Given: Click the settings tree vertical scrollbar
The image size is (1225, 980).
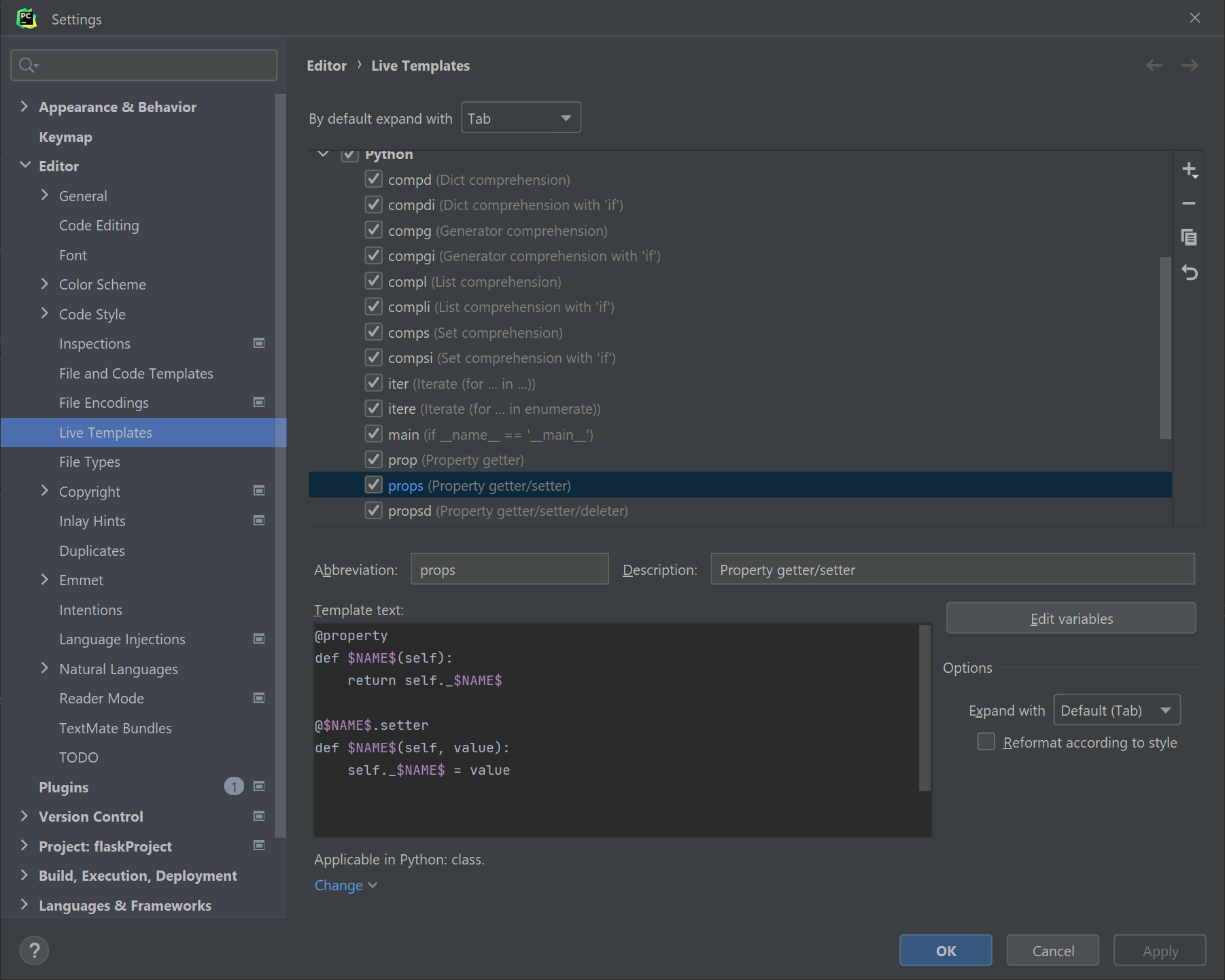Looking at the screenshot, I should pos(281,466).
